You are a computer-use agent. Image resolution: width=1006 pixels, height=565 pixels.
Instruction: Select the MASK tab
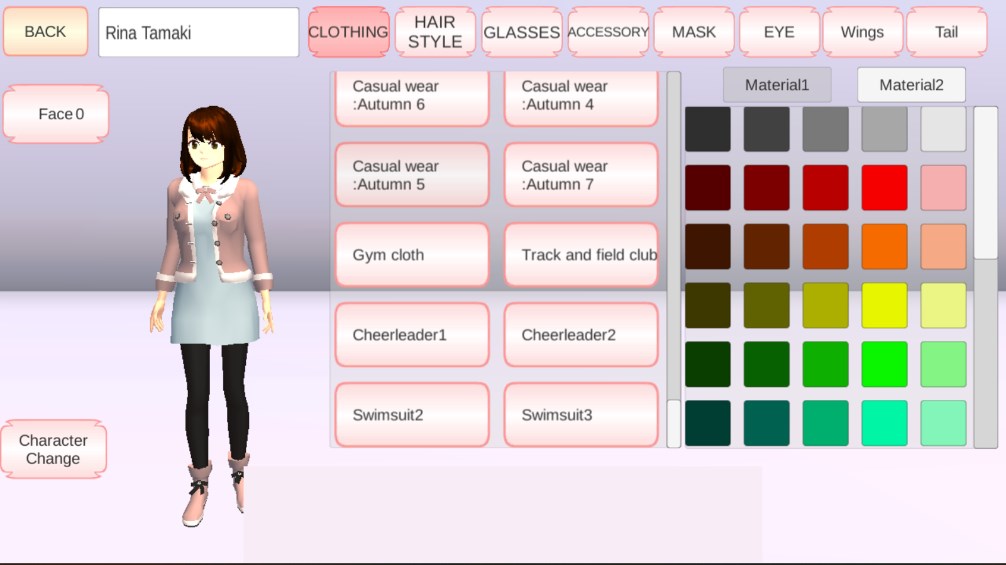pyautogui.click(x=694, y=32)
